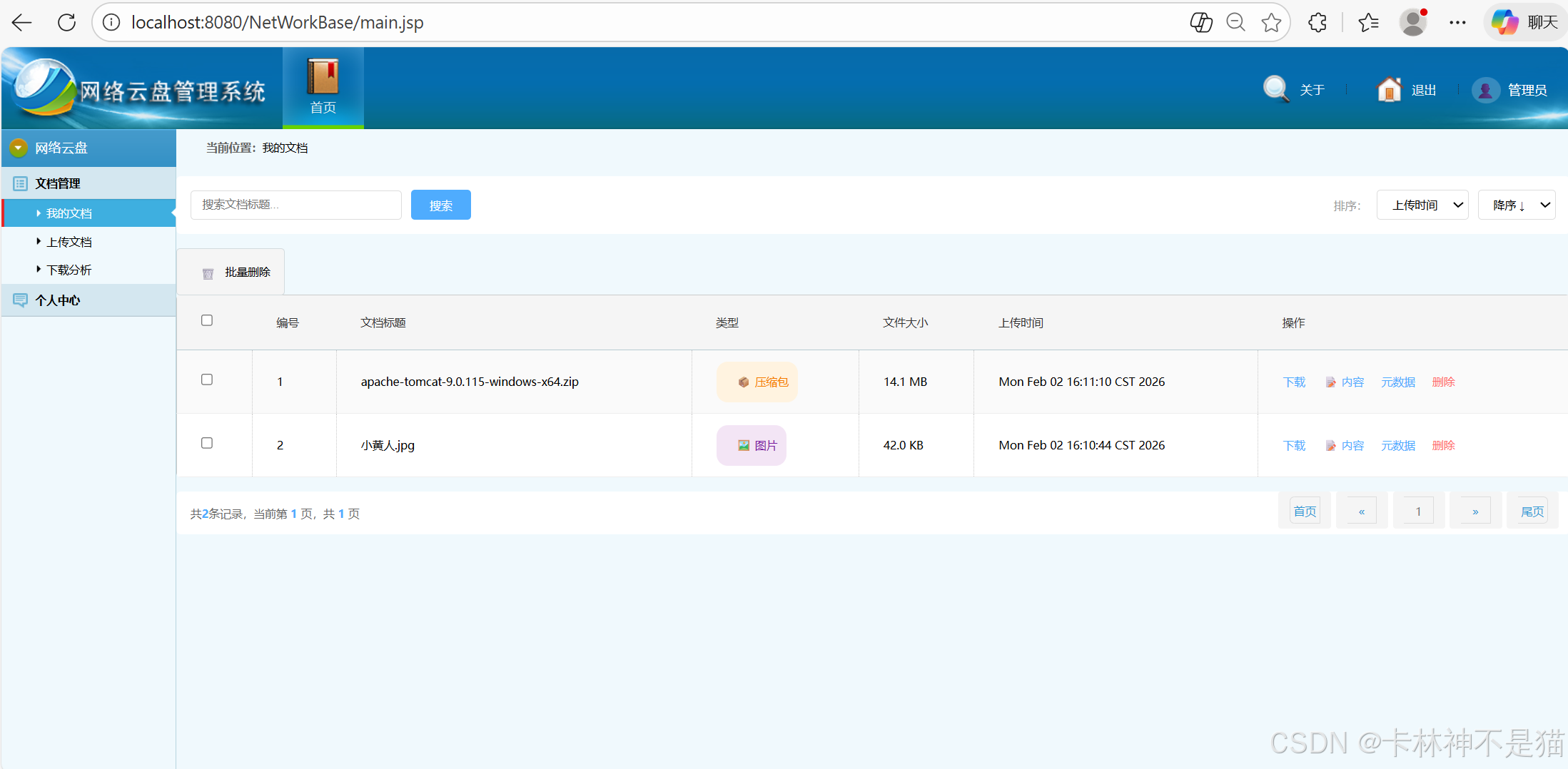
Task: Click the browser refresh icon
Action: coord(66,23)
